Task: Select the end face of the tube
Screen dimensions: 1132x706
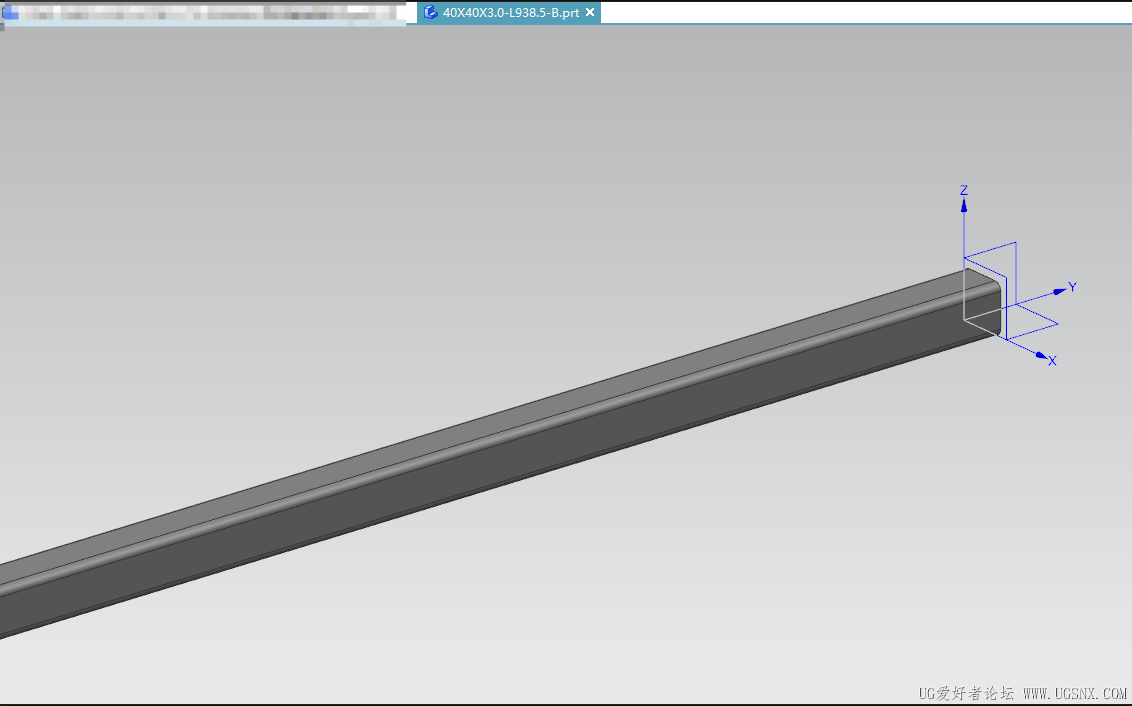Action: pyautogui.click(x=982, y=302)
